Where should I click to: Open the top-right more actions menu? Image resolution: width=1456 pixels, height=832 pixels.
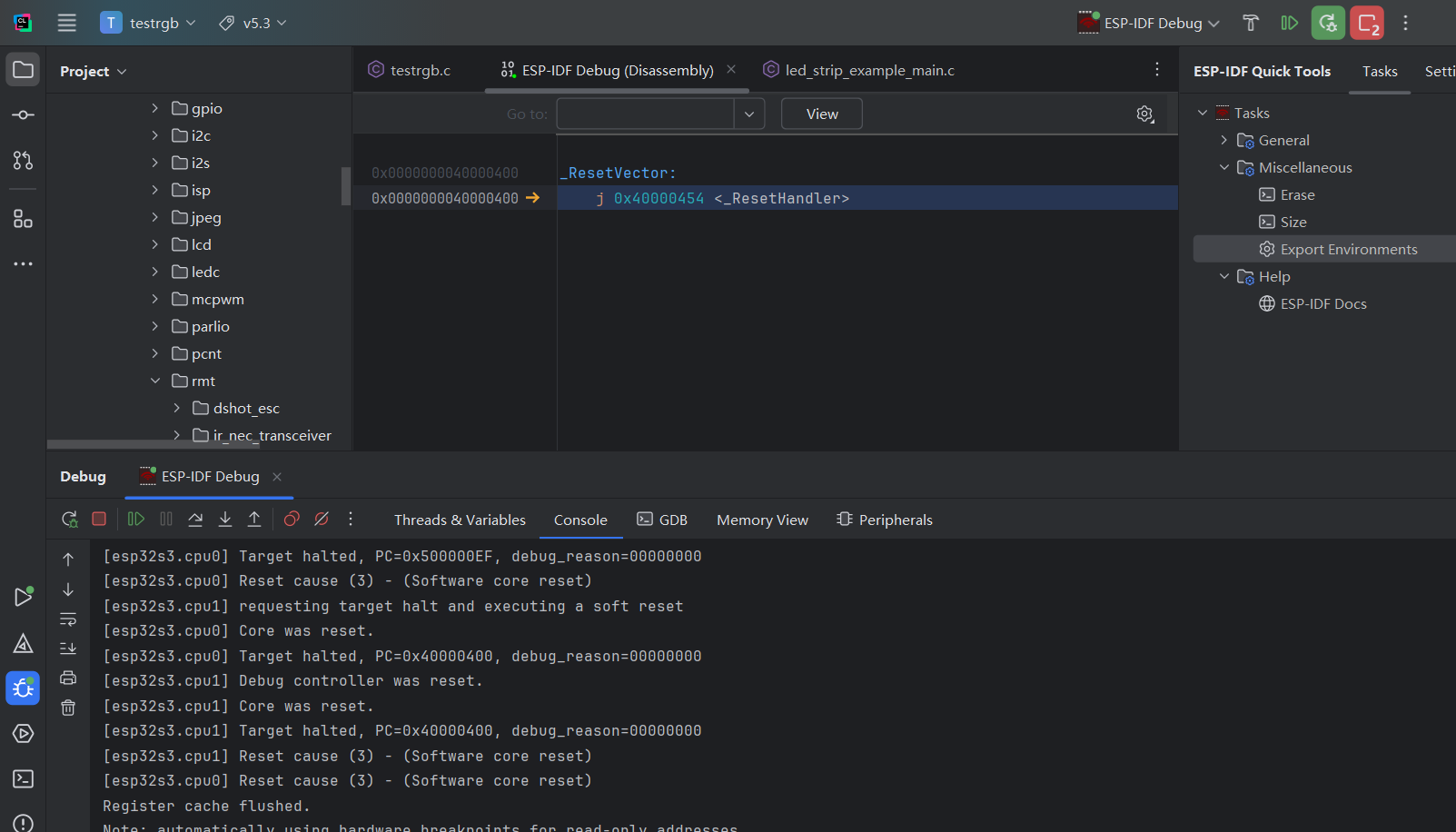[x=1405, y=23]
